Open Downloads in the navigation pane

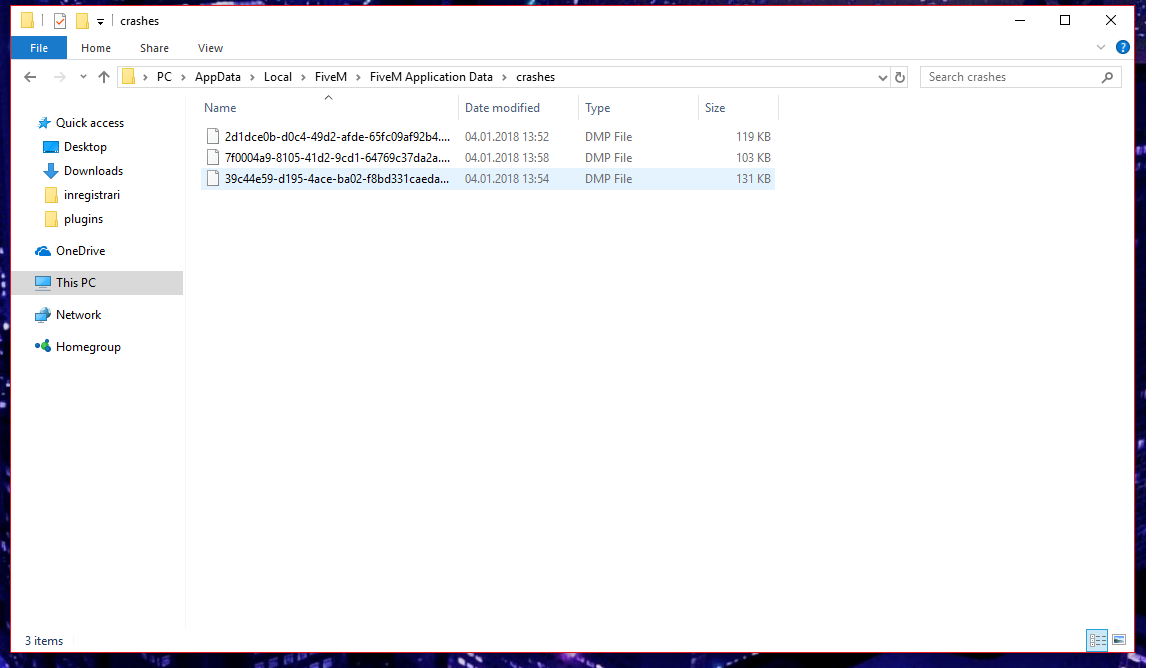click(x=93, y=171)
